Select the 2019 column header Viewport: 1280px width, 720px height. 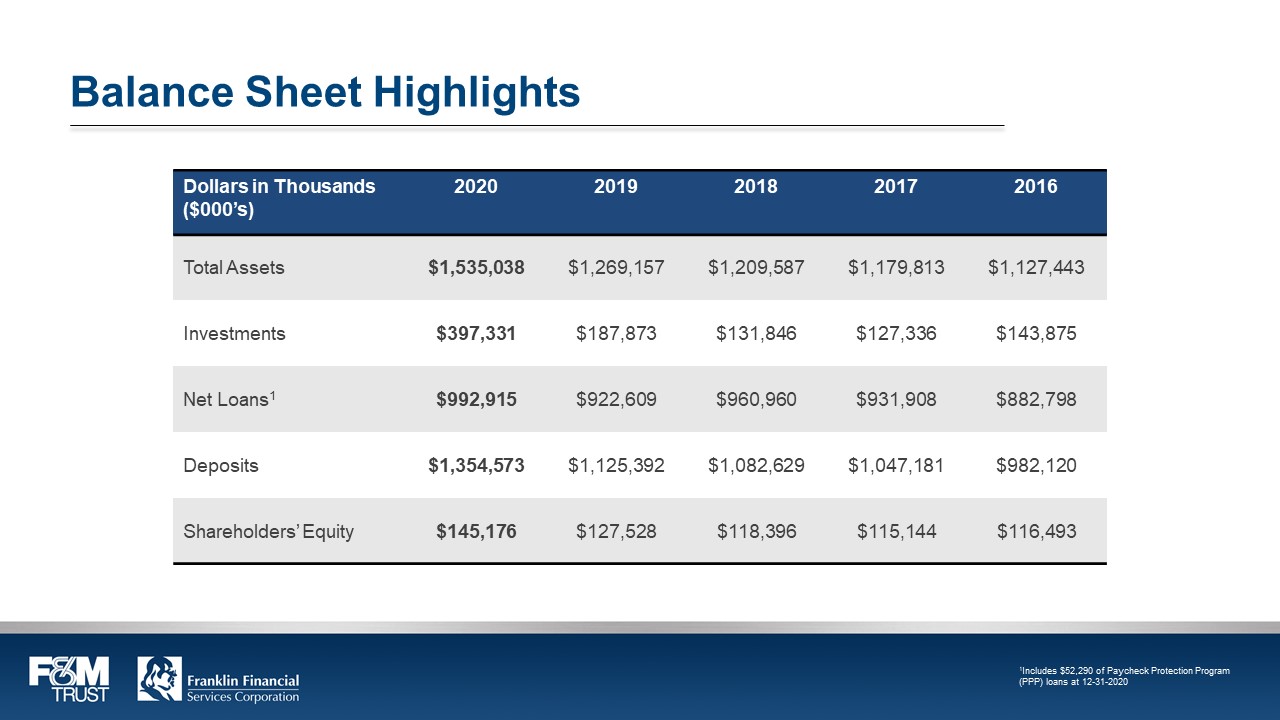[616, 187]
